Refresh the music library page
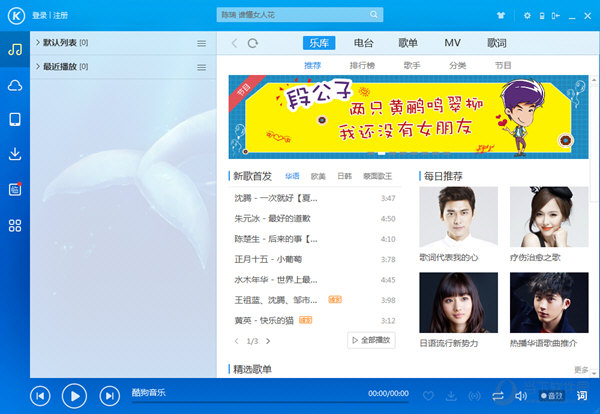This screenshot has width=600, height=414. [x=253, y=43]
